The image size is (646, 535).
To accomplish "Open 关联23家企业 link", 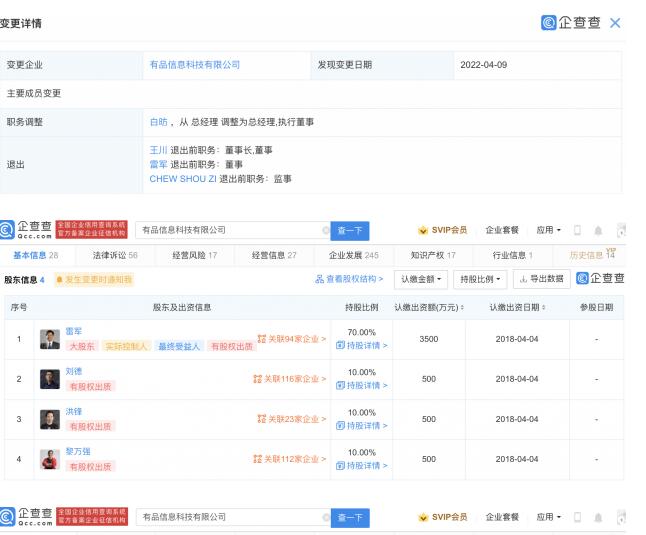I will pos(292,419).
